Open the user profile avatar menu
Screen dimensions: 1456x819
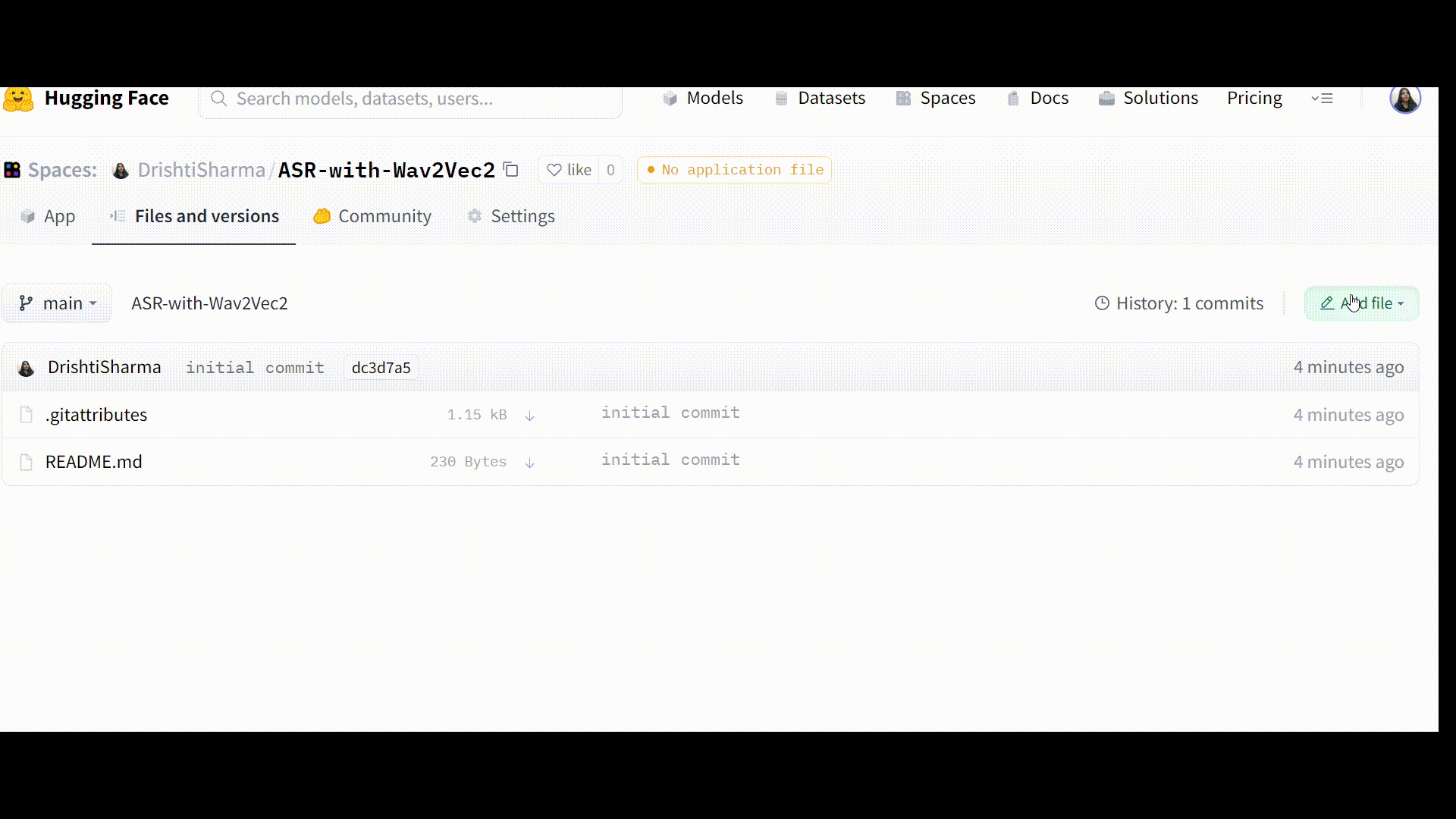point(1404,99)
